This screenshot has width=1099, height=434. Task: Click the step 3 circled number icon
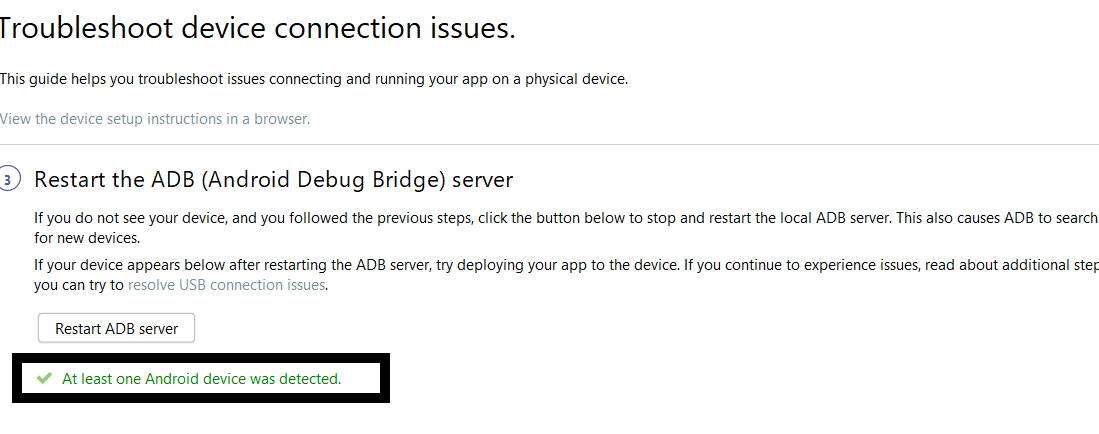[x=9, y=180]
